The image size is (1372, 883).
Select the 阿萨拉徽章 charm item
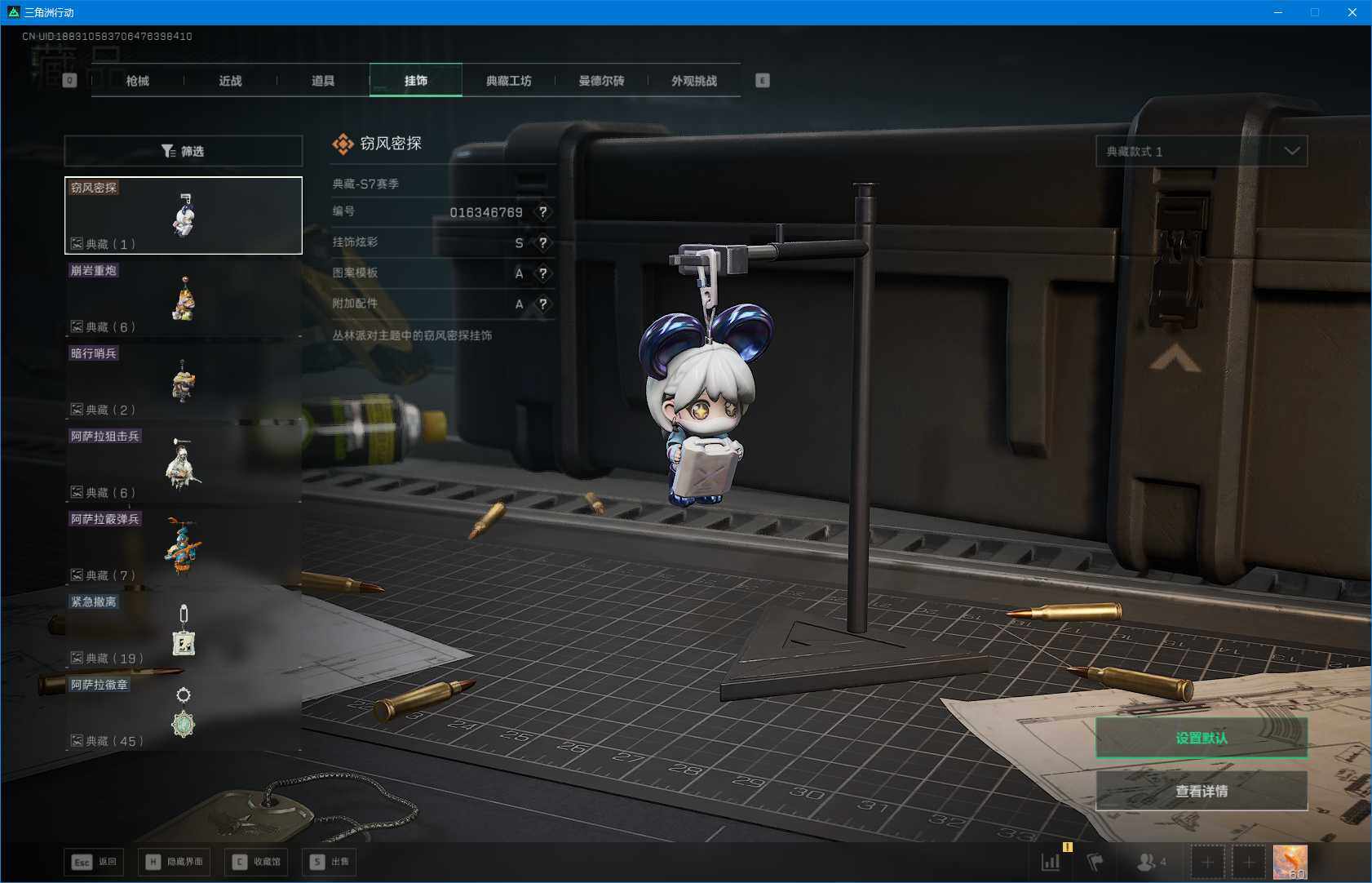(x=184, y=712)
